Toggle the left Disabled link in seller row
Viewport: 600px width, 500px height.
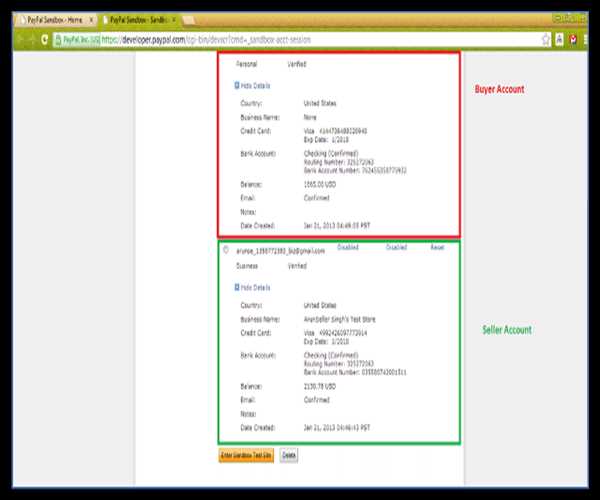pyautogui.click(x=348, y=246)
